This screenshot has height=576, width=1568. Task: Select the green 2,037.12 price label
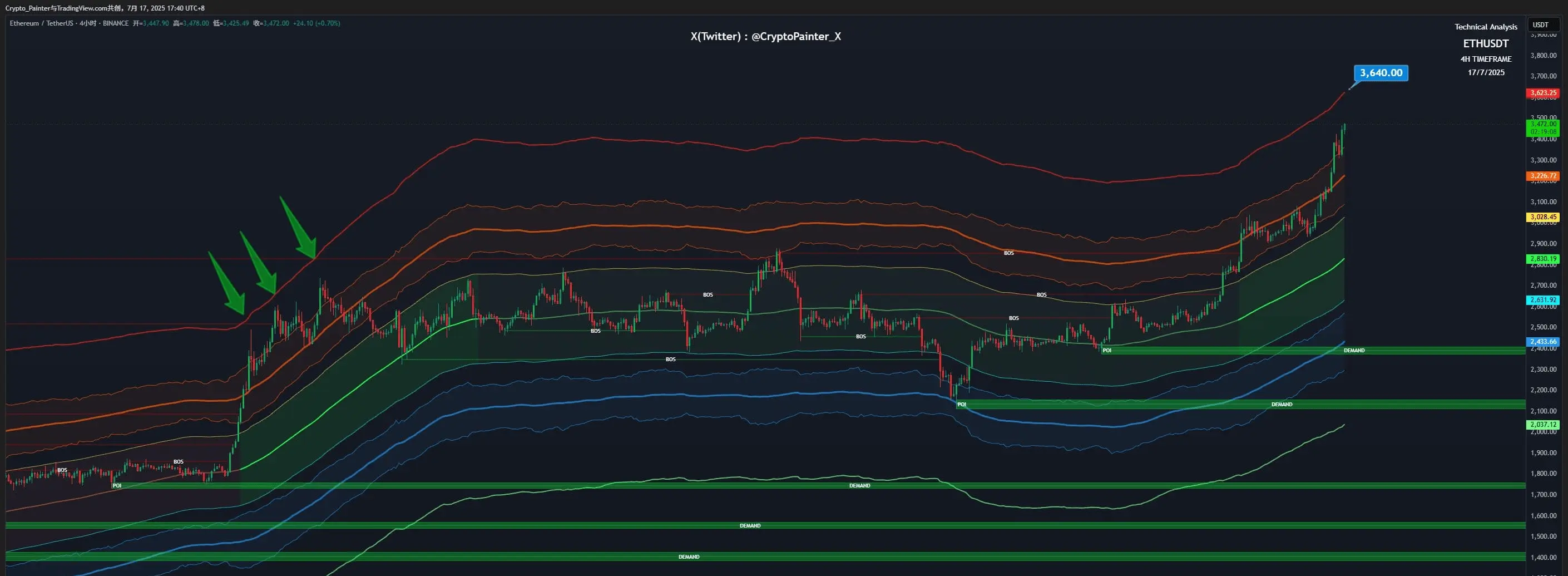(1543, 425)
